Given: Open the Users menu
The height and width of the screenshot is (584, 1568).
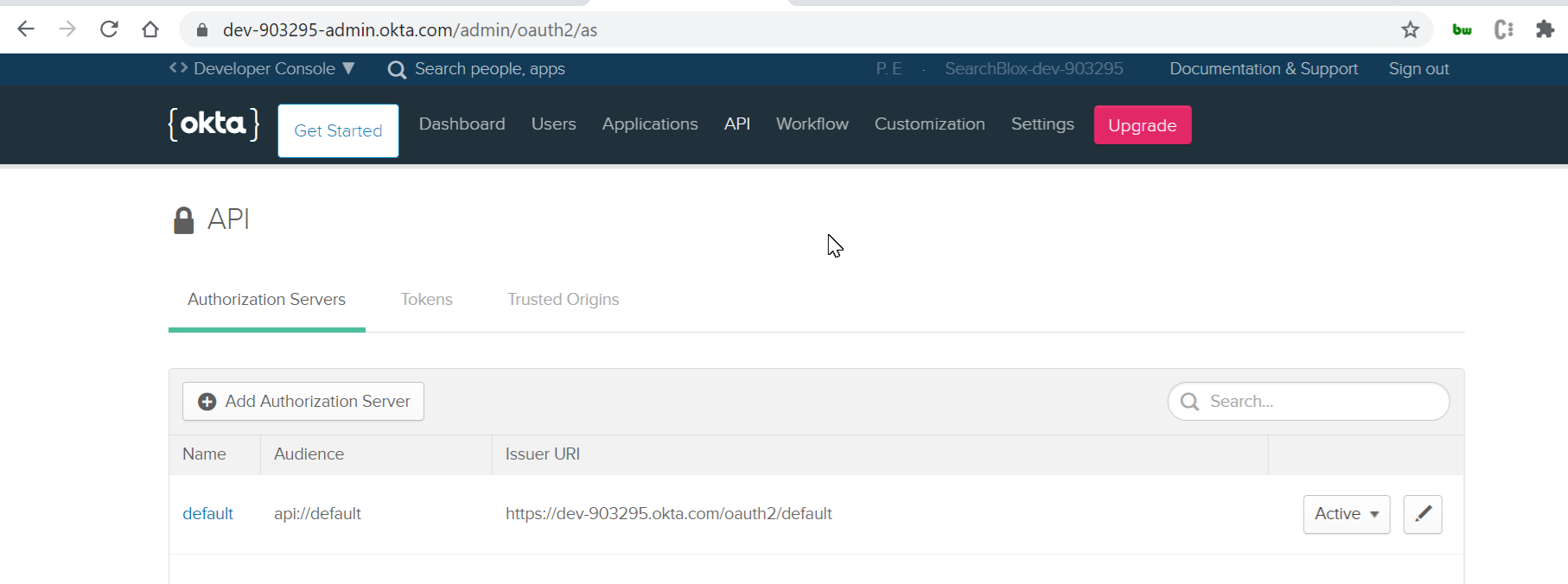Looking at the screenshot, I should pyautogui.click(x=554, y=124).
